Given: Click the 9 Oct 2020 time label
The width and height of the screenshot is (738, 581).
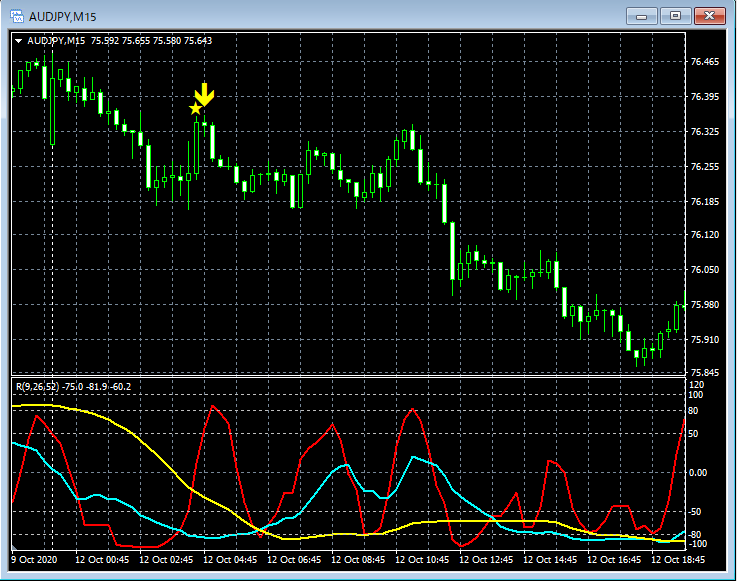Looking at the screenshot, I should (34, 559).
